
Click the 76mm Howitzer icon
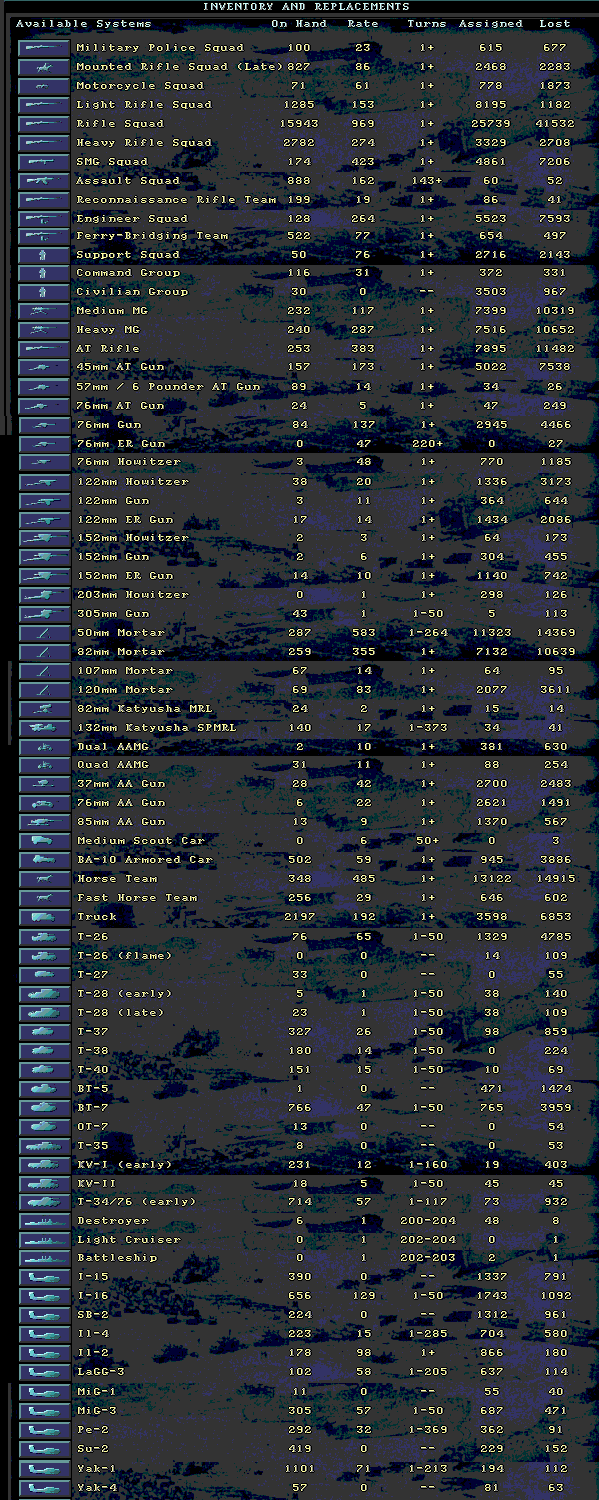[44, 462]
